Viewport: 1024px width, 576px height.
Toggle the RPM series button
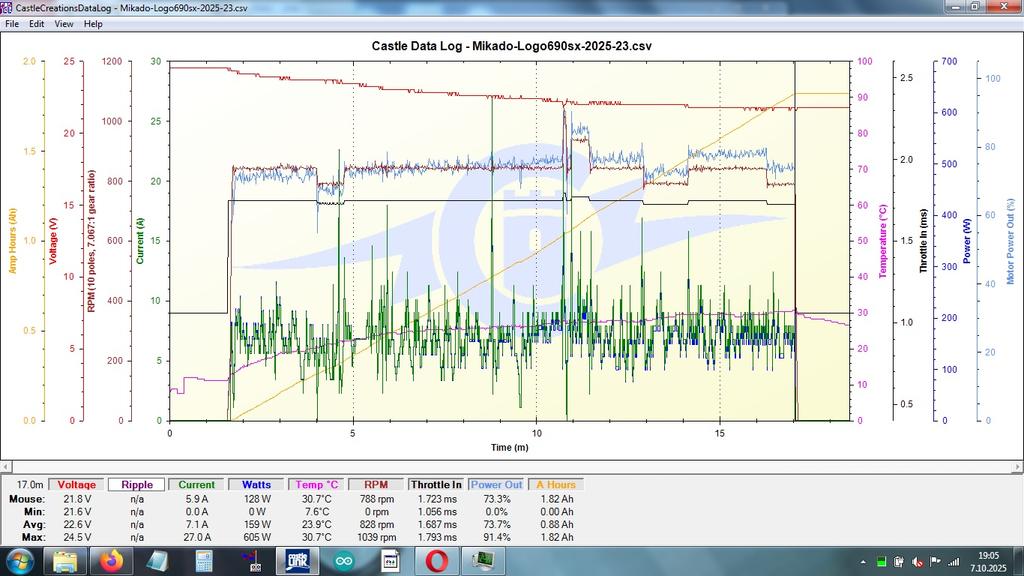coord(377,485)
